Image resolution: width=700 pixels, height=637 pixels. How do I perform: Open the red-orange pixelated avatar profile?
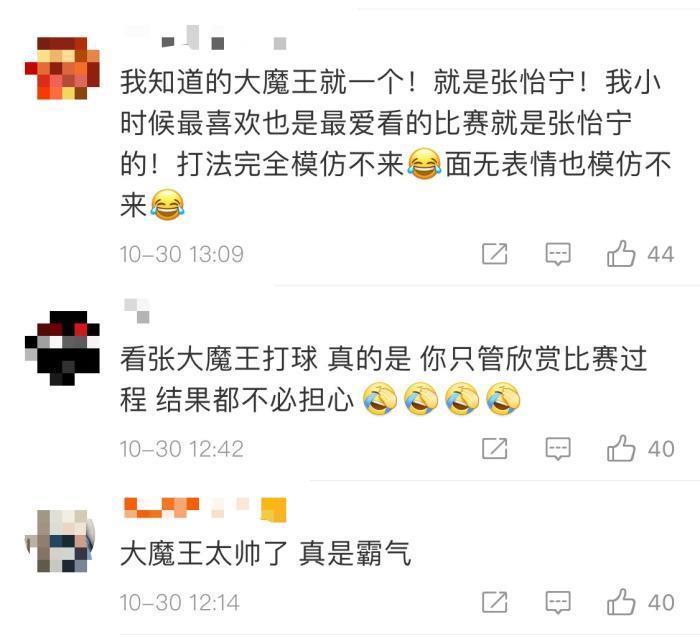(62, 68)
